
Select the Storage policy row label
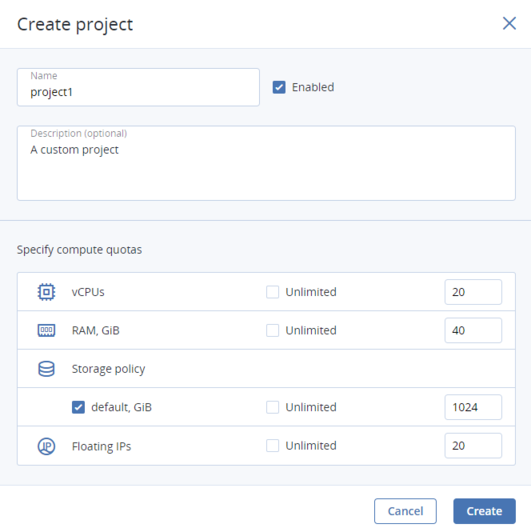coord(108,369)
